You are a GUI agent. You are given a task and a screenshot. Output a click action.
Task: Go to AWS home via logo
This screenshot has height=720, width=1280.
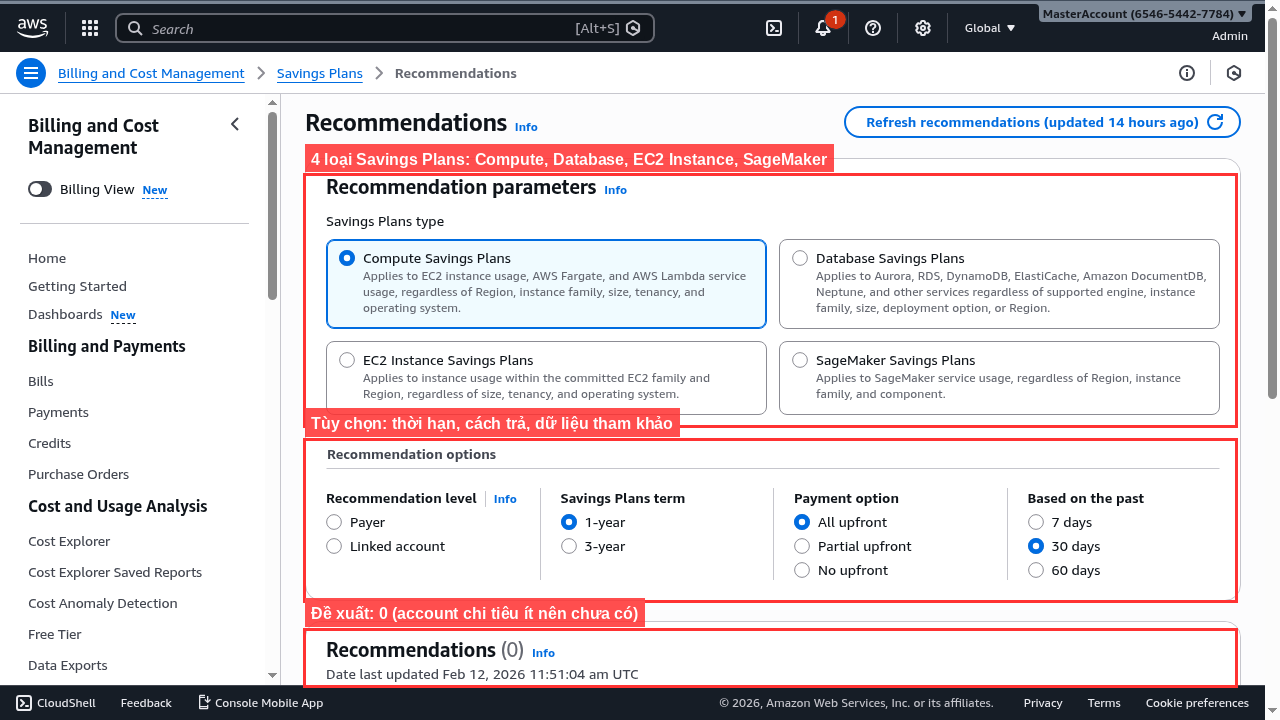(32, 28)
